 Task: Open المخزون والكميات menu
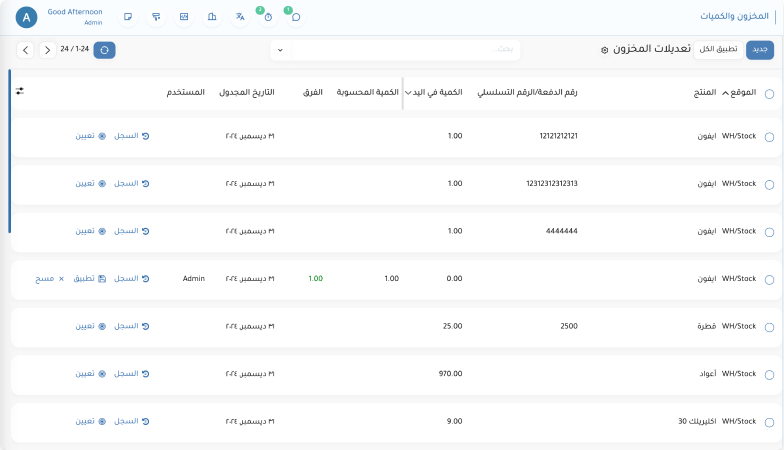735,17
